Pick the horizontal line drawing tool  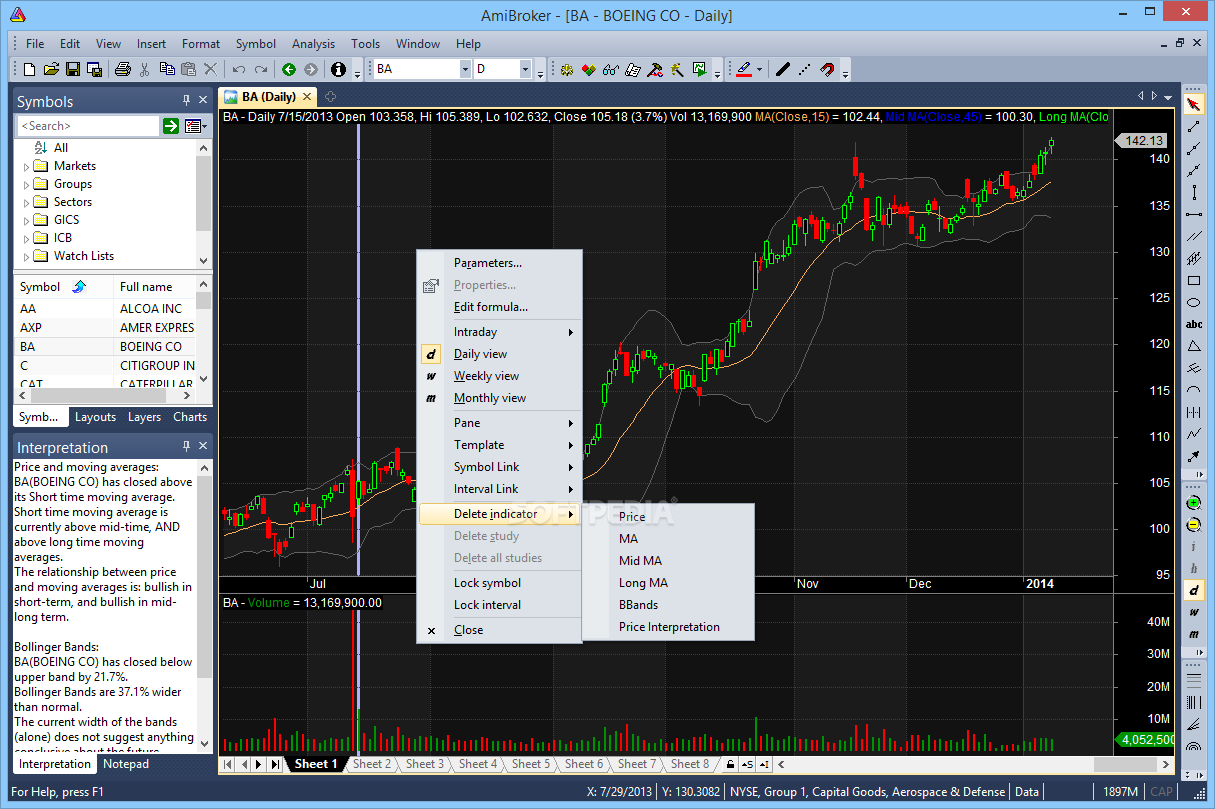(x=1193, y=214)
